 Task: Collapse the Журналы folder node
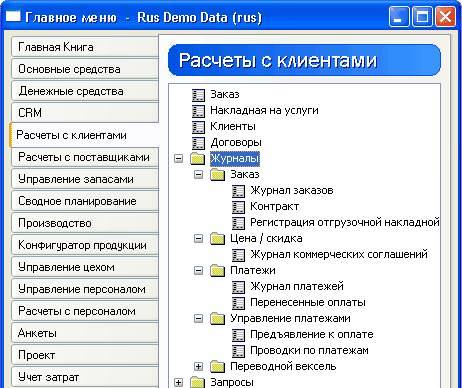coord(179,158)
